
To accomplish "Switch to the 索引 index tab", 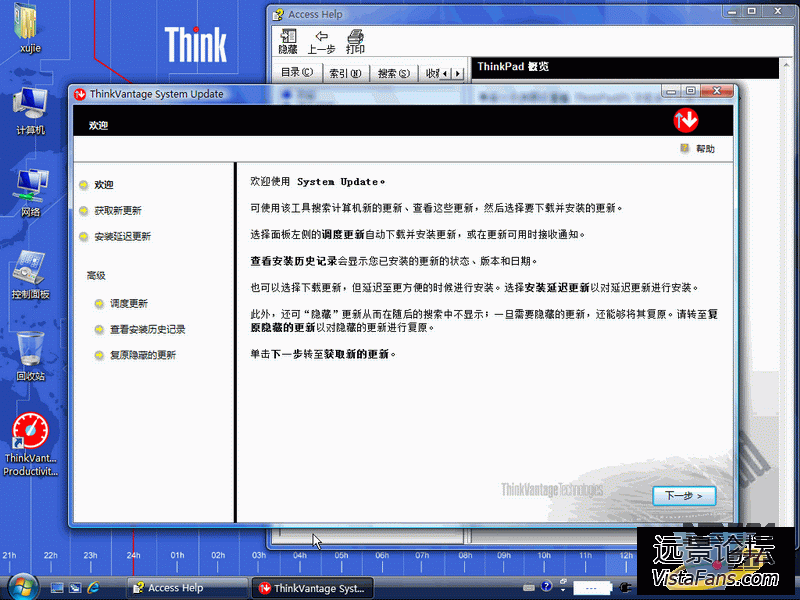I will tap(345, 73).
